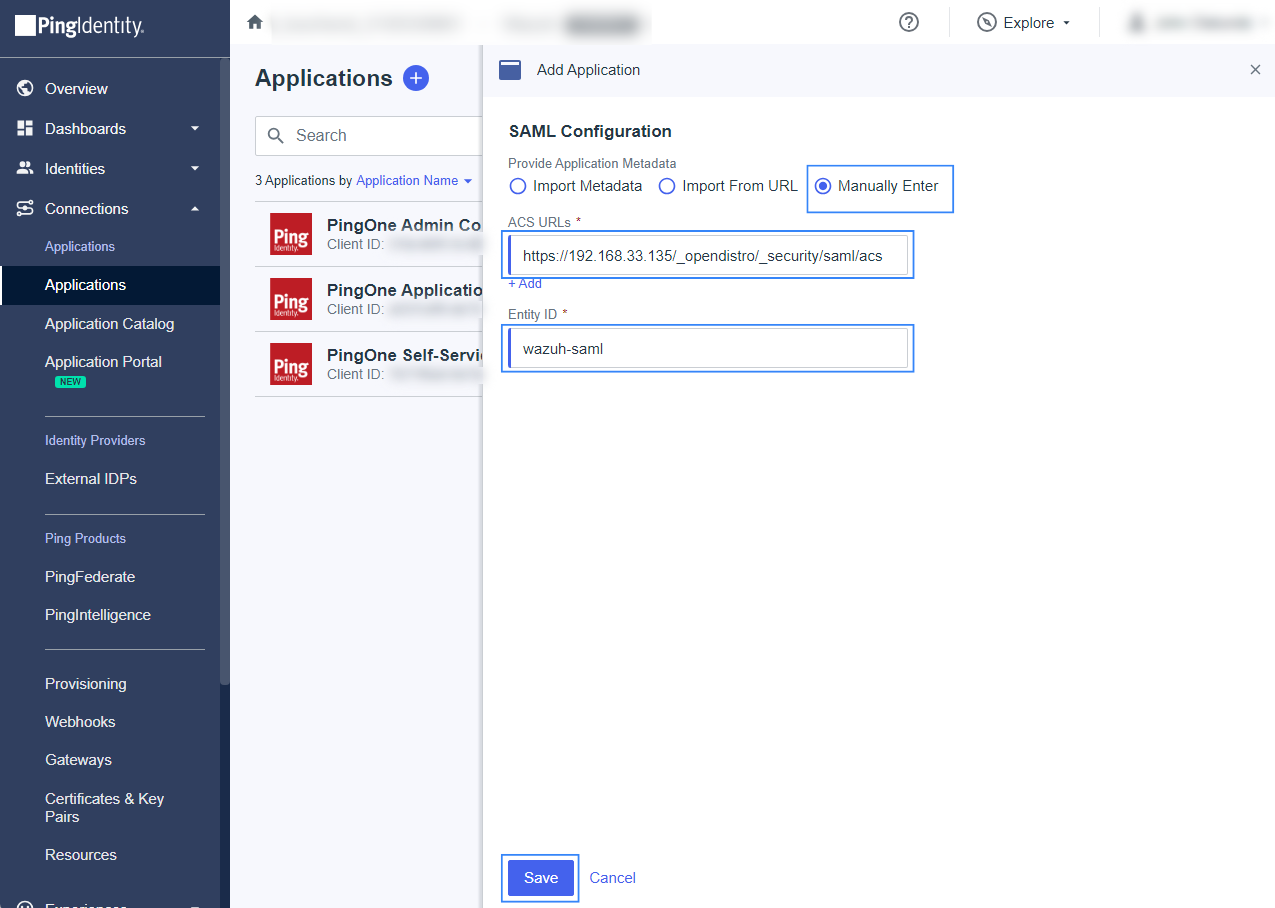
Task: Click the Dashboards grid icon
Action: pyautogui.click(x=25, y=129)
